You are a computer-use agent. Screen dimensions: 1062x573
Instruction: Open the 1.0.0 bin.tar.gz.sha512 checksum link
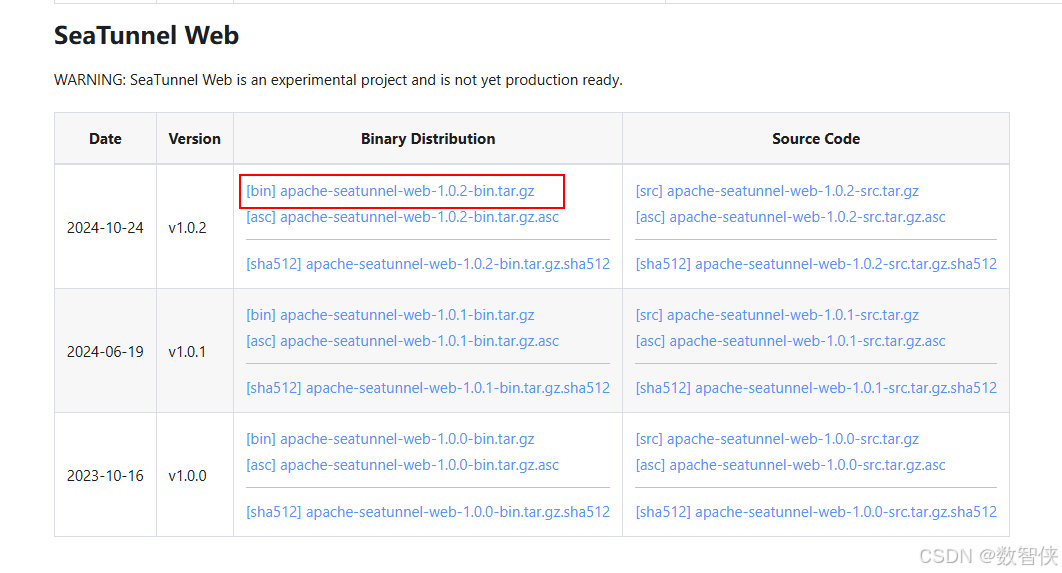[x=427, y=512]
